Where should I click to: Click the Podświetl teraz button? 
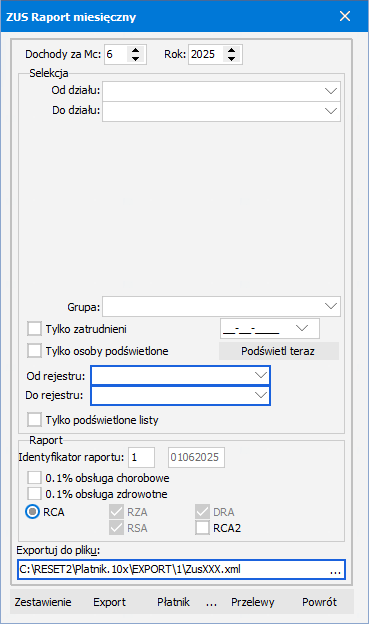pyautogui.click(x=279, y=351)
